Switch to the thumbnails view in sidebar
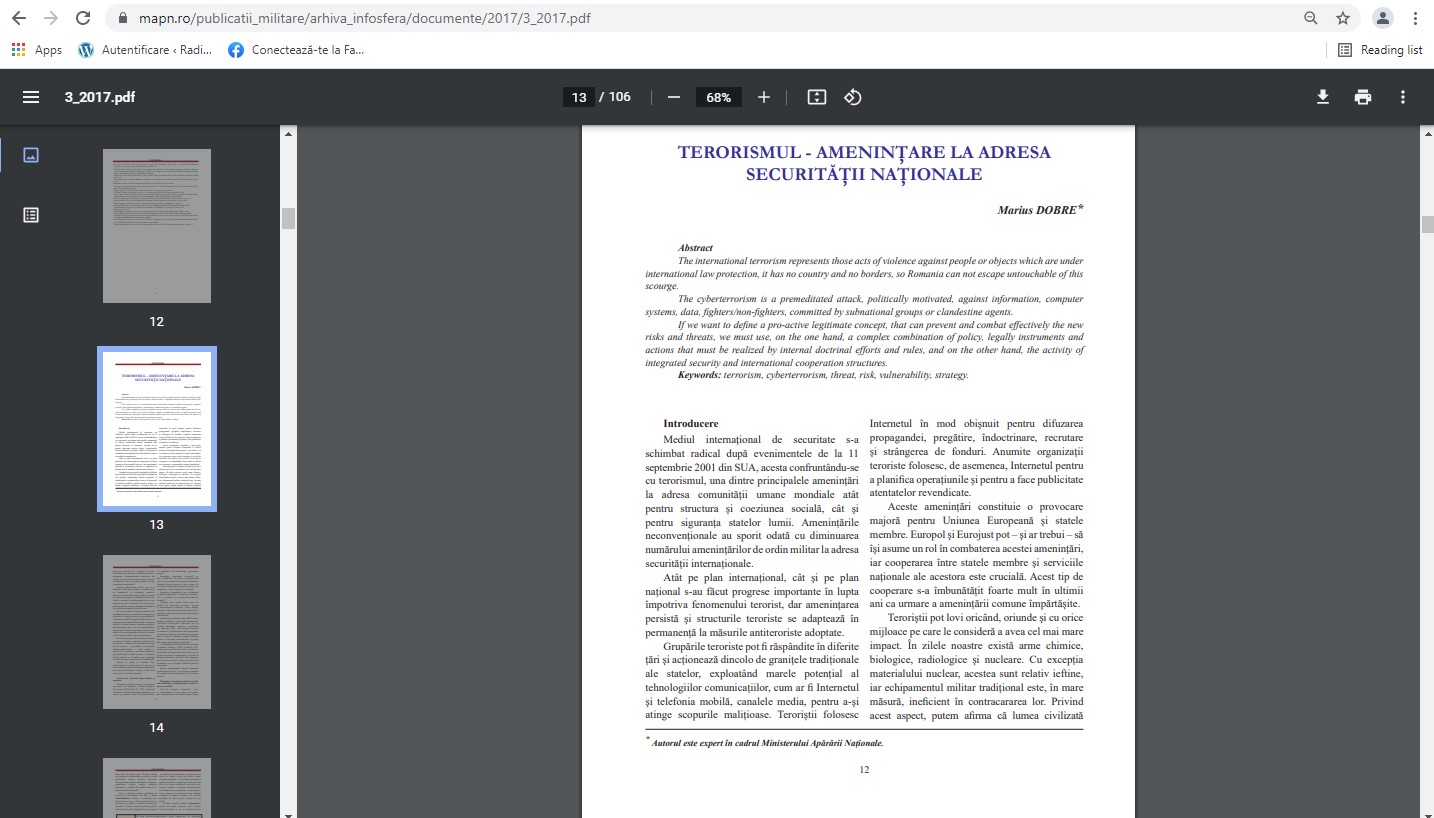This screenshot has height=818, width=1434. click(31, 155)
